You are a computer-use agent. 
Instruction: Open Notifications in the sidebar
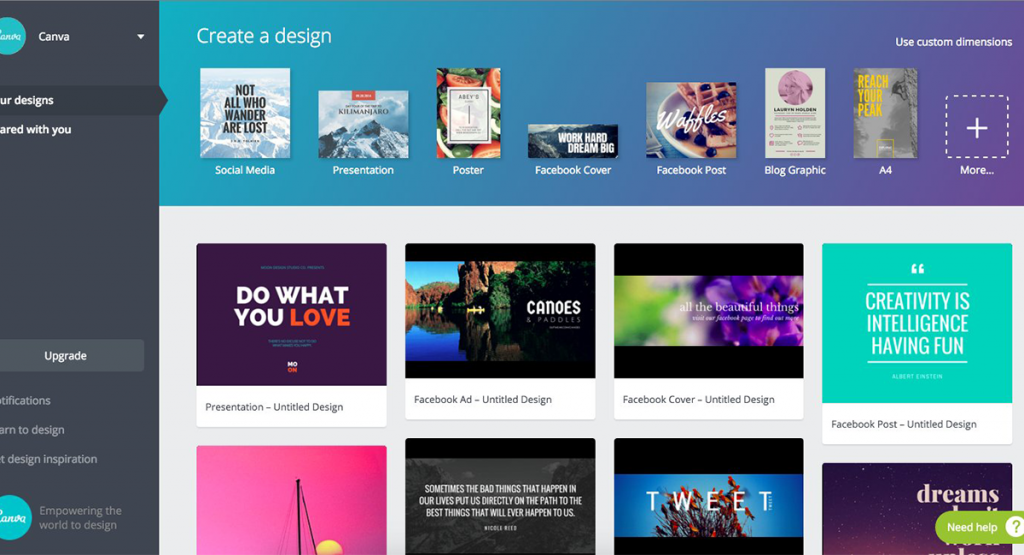click(x=25, y=400)
